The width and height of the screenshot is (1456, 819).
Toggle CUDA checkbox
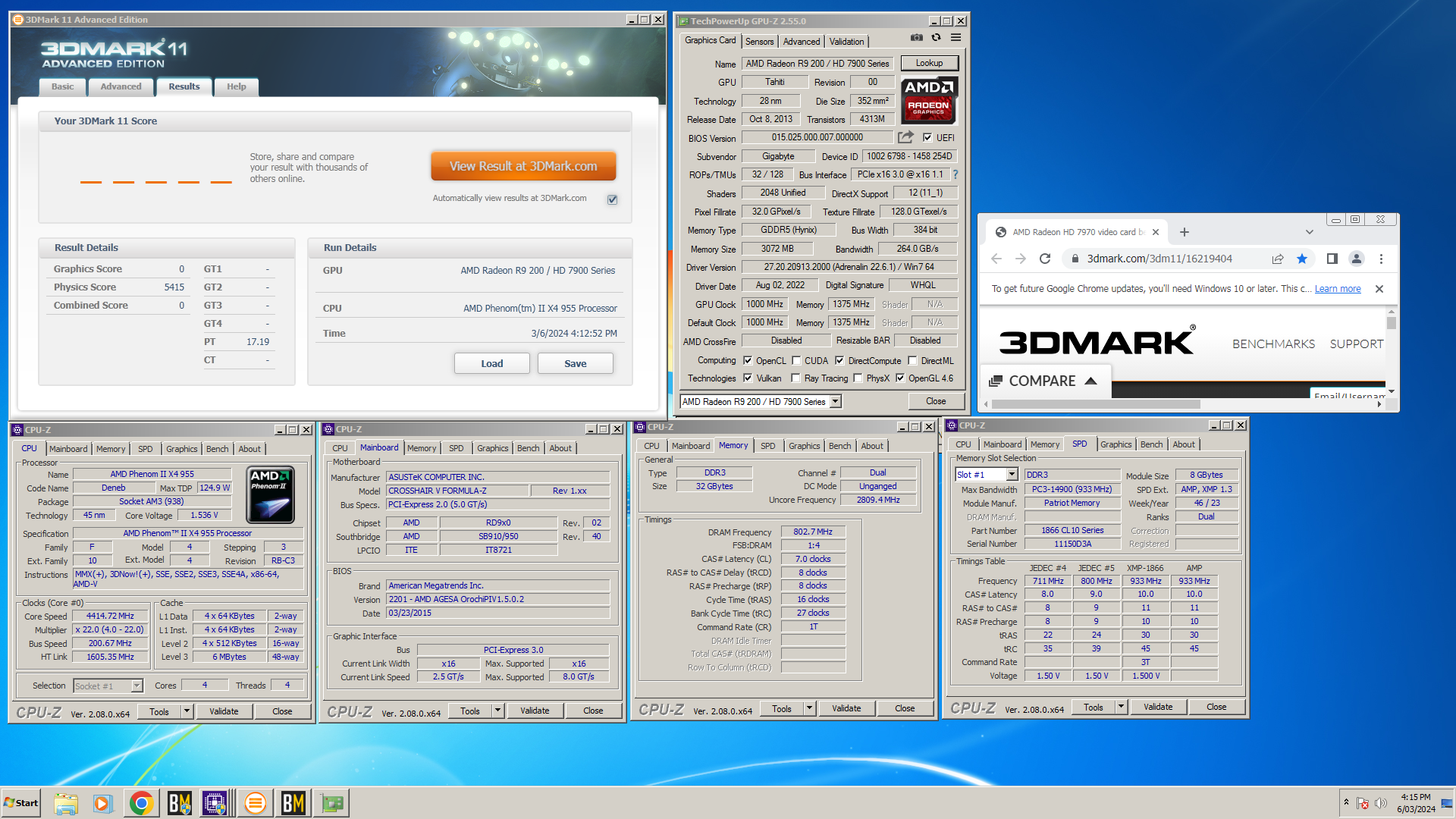[796, 361]
